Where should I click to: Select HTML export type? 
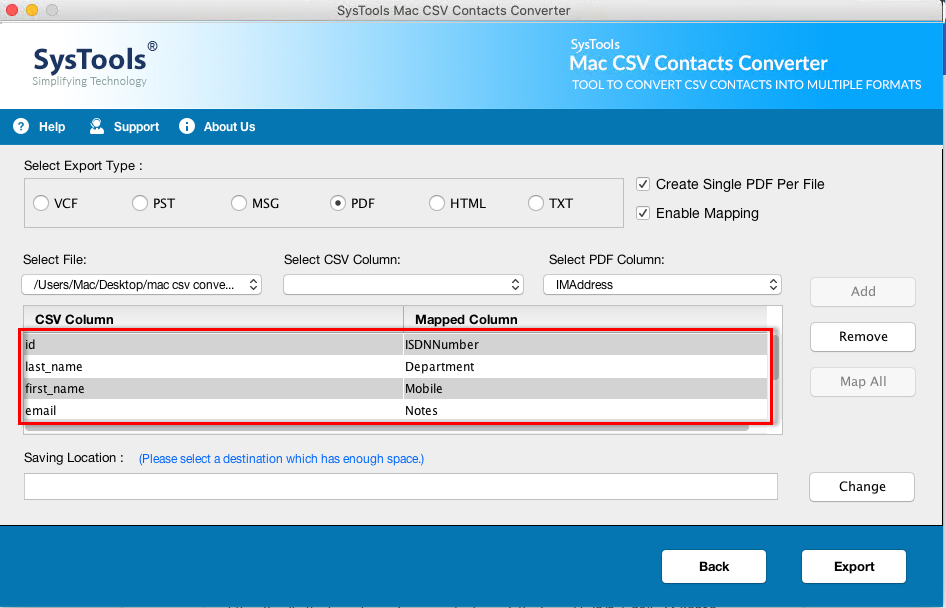(x=437, y=203)
